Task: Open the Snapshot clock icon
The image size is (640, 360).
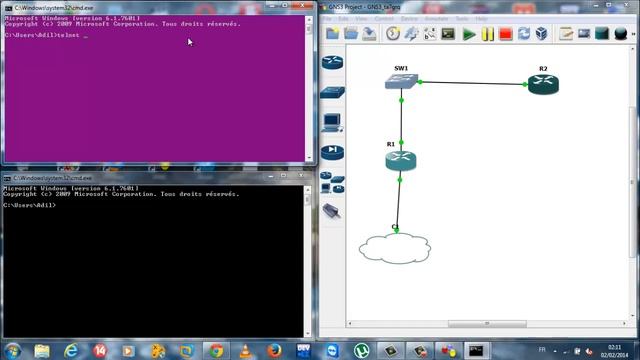Action: tap(393, 33)
